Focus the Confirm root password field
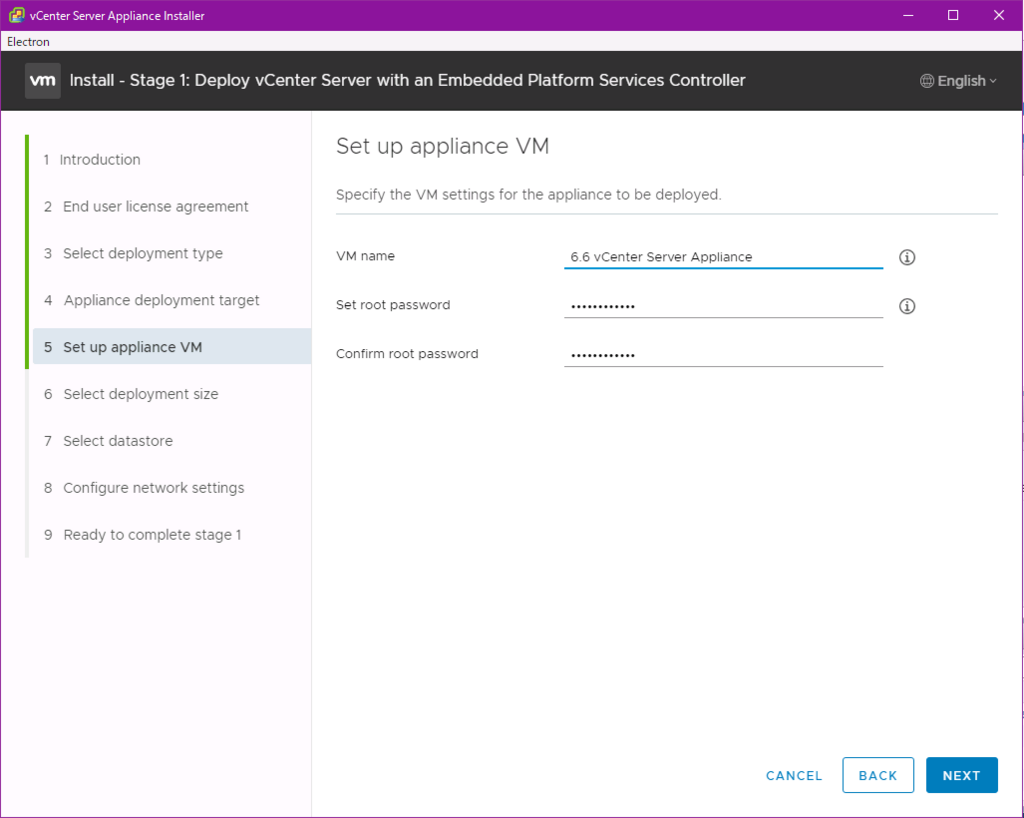This screenshot has width=1024, height=818. [724, 355]
